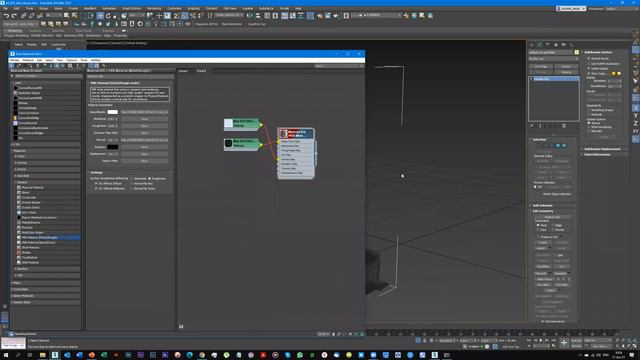640x360 pixels.
Task: Open Select by Name dialog icon
Action: click(x=74, y=16)
